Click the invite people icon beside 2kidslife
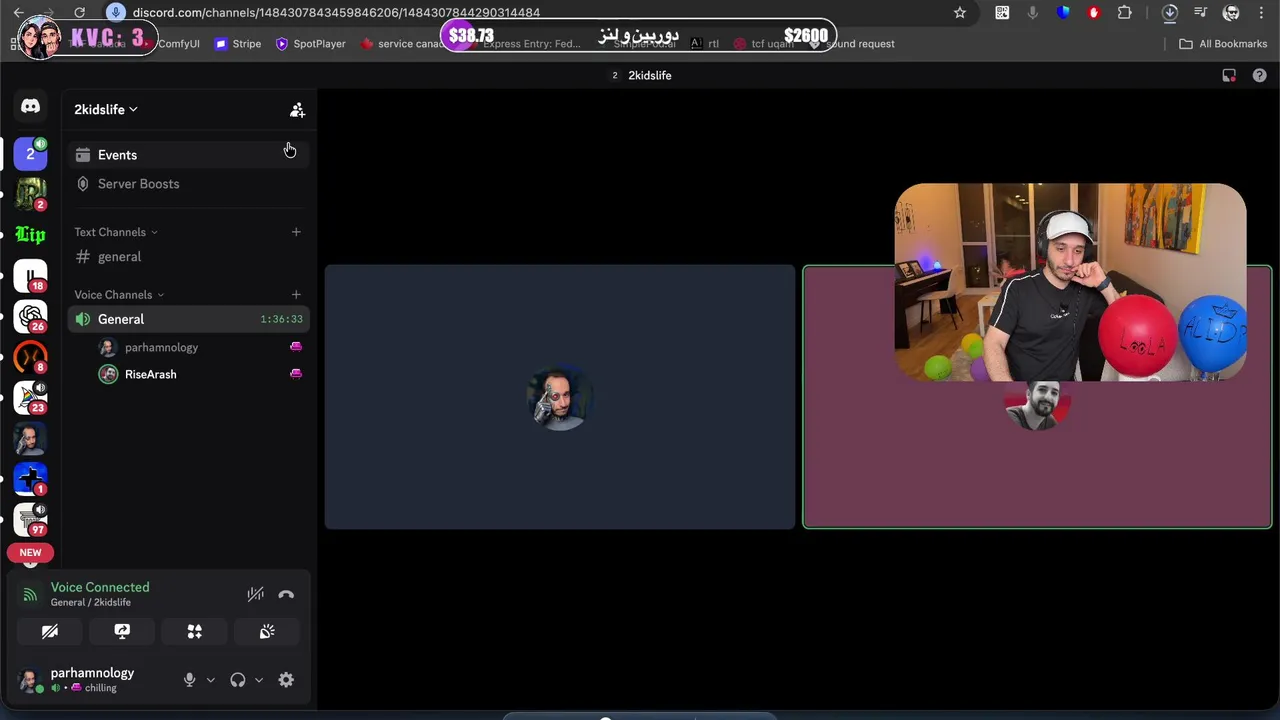Viewport: 1280px width, 720px height. 297,110
